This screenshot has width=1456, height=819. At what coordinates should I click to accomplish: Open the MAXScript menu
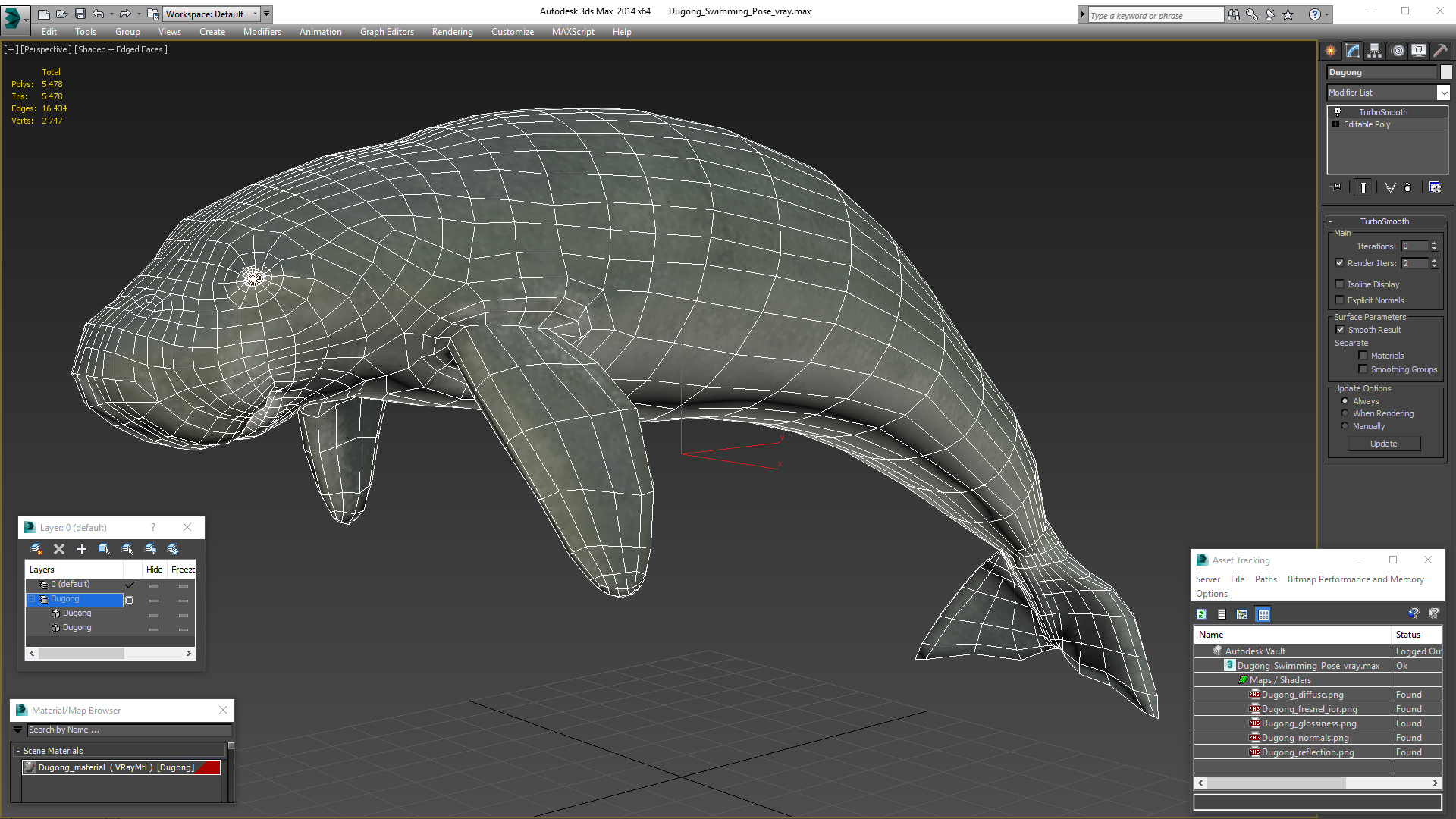pos(573,32)
